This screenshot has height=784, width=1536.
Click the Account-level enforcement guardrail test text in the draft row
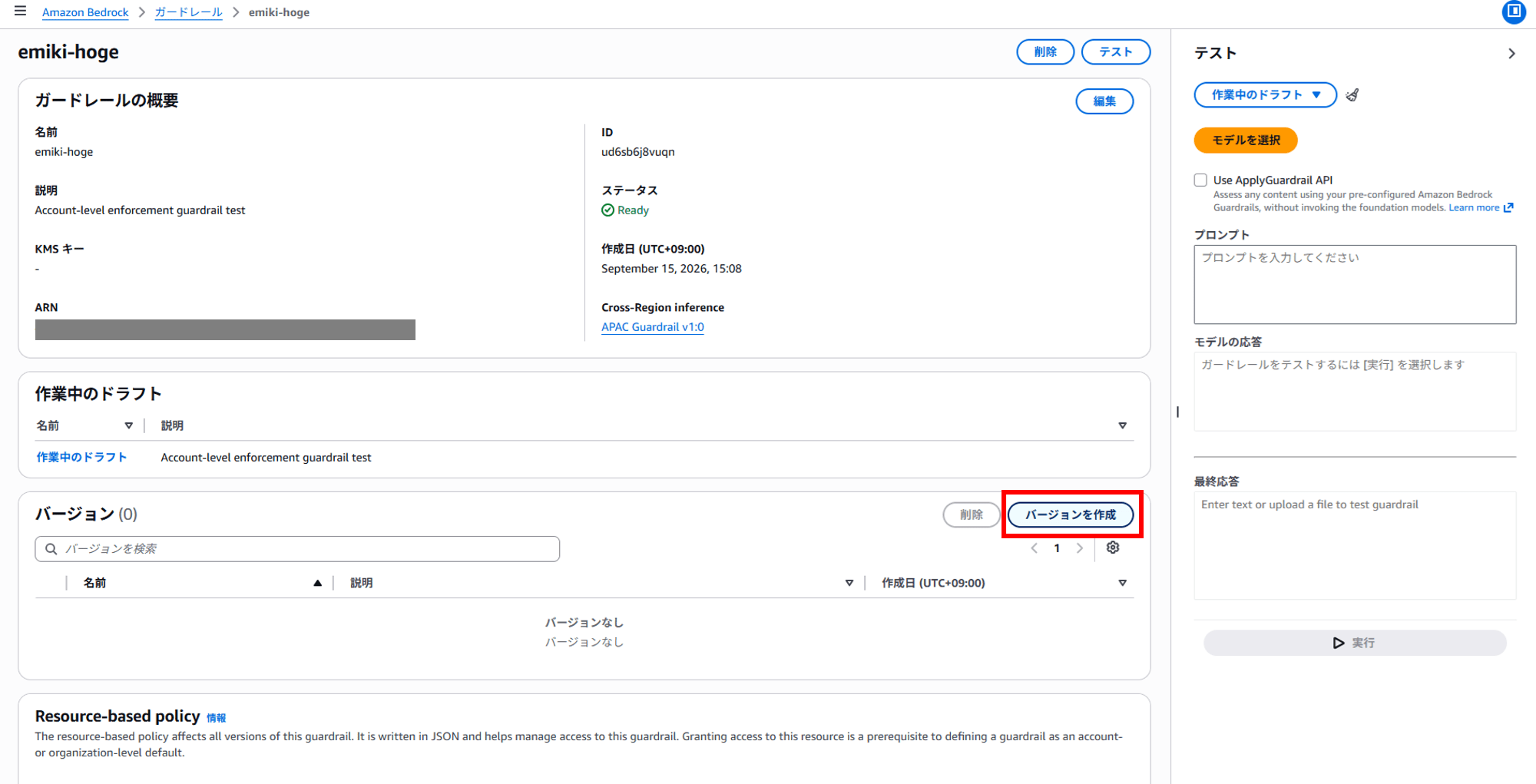tap(266, 458)
